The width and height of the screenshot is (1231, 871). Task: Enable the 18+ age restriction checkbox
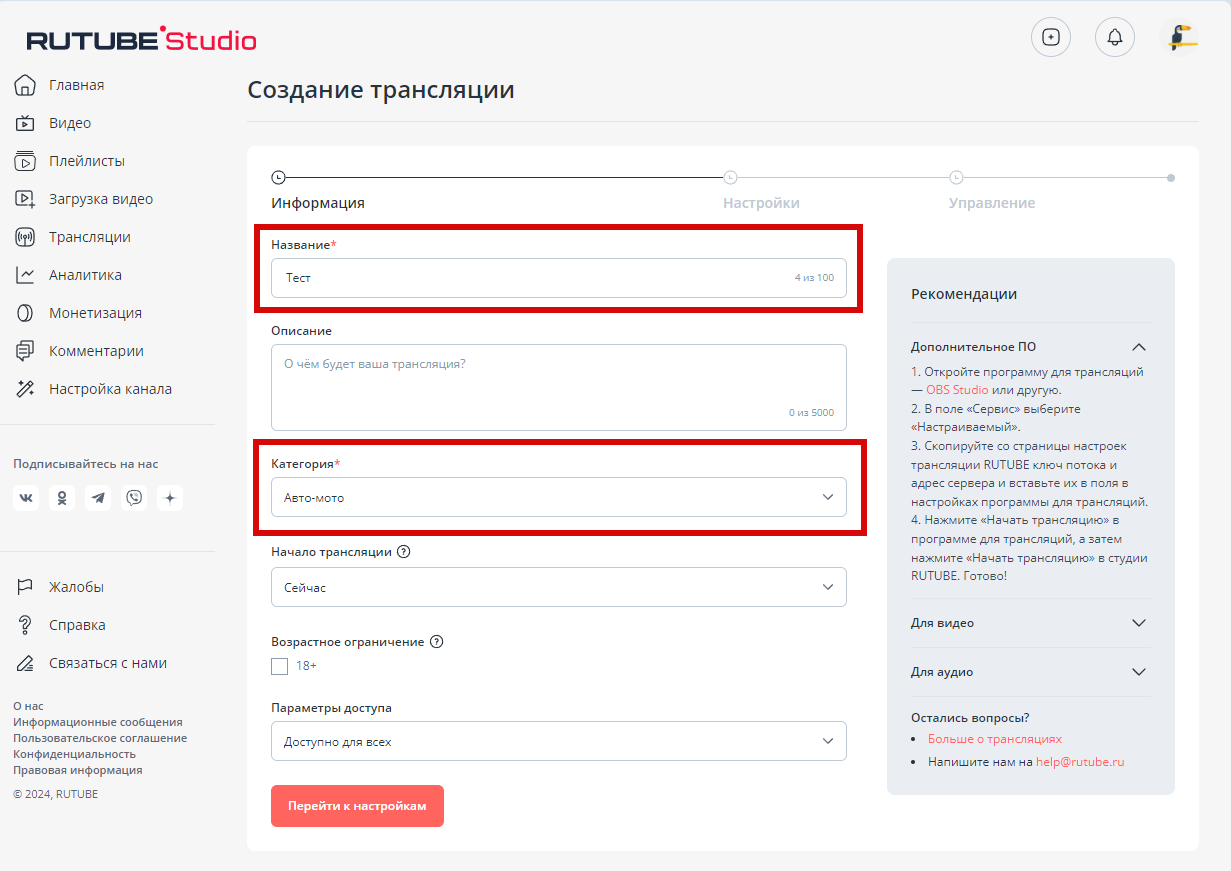(x=280, y=666)
